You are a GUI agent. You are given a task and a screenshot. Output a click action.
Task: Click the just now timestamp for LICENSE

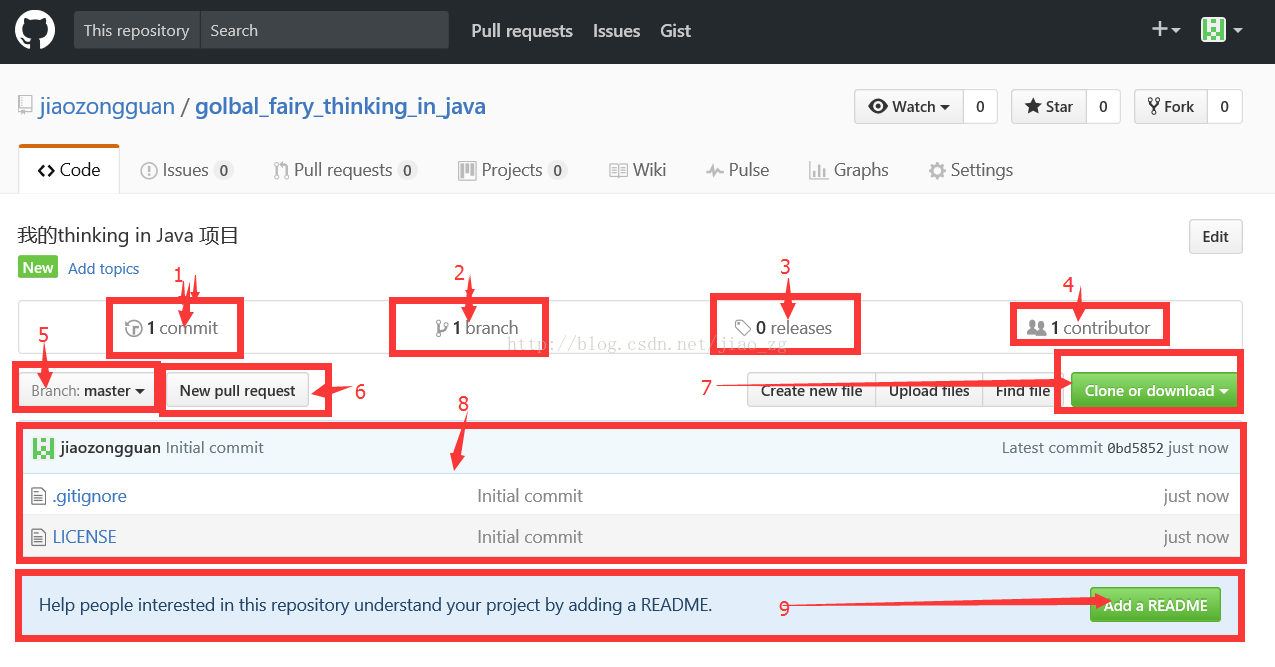1196,537
